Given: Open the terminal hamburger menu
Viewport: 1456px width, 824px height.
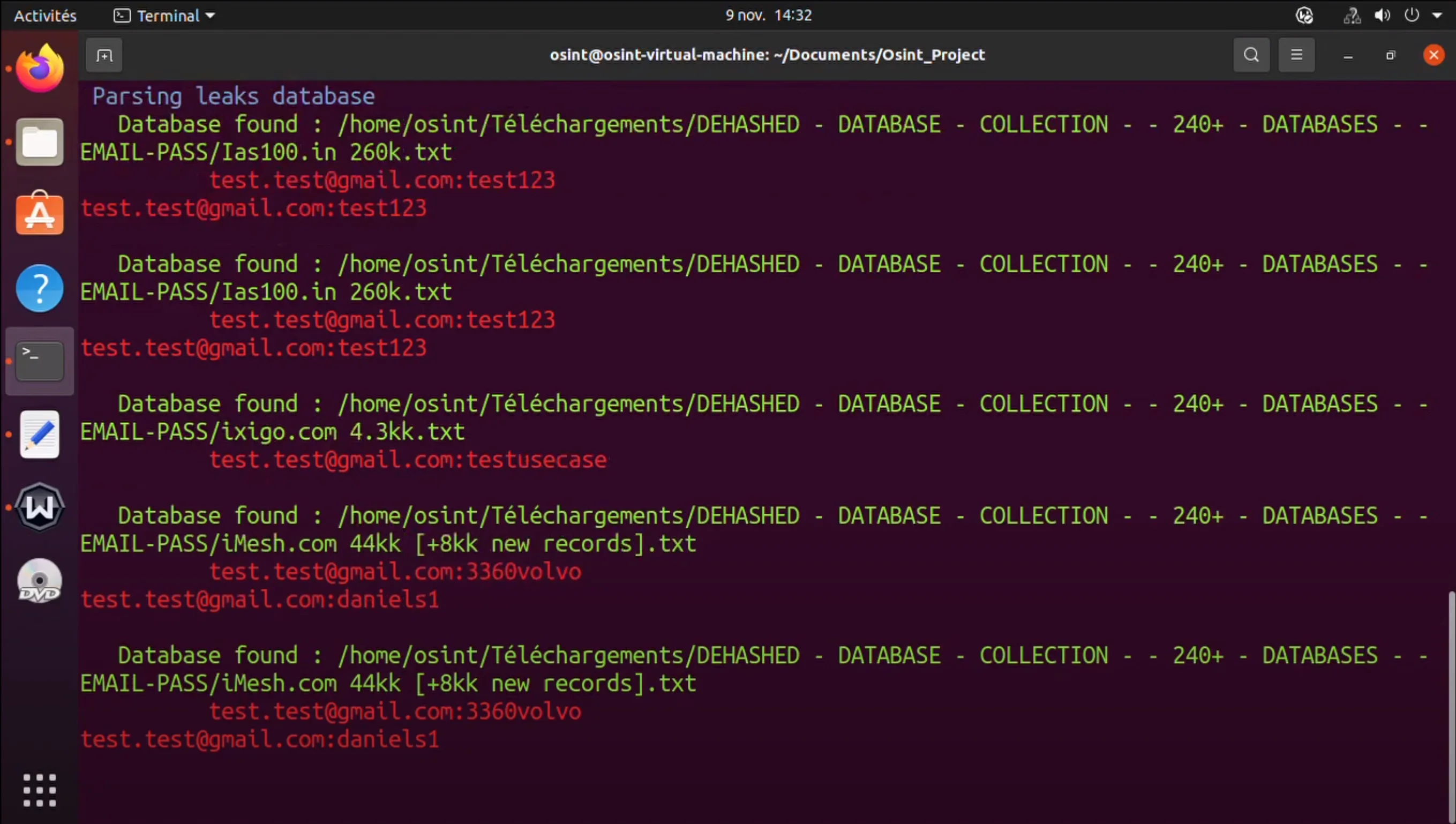Looking at the screenshot, I should click(x=1296, y=55).
